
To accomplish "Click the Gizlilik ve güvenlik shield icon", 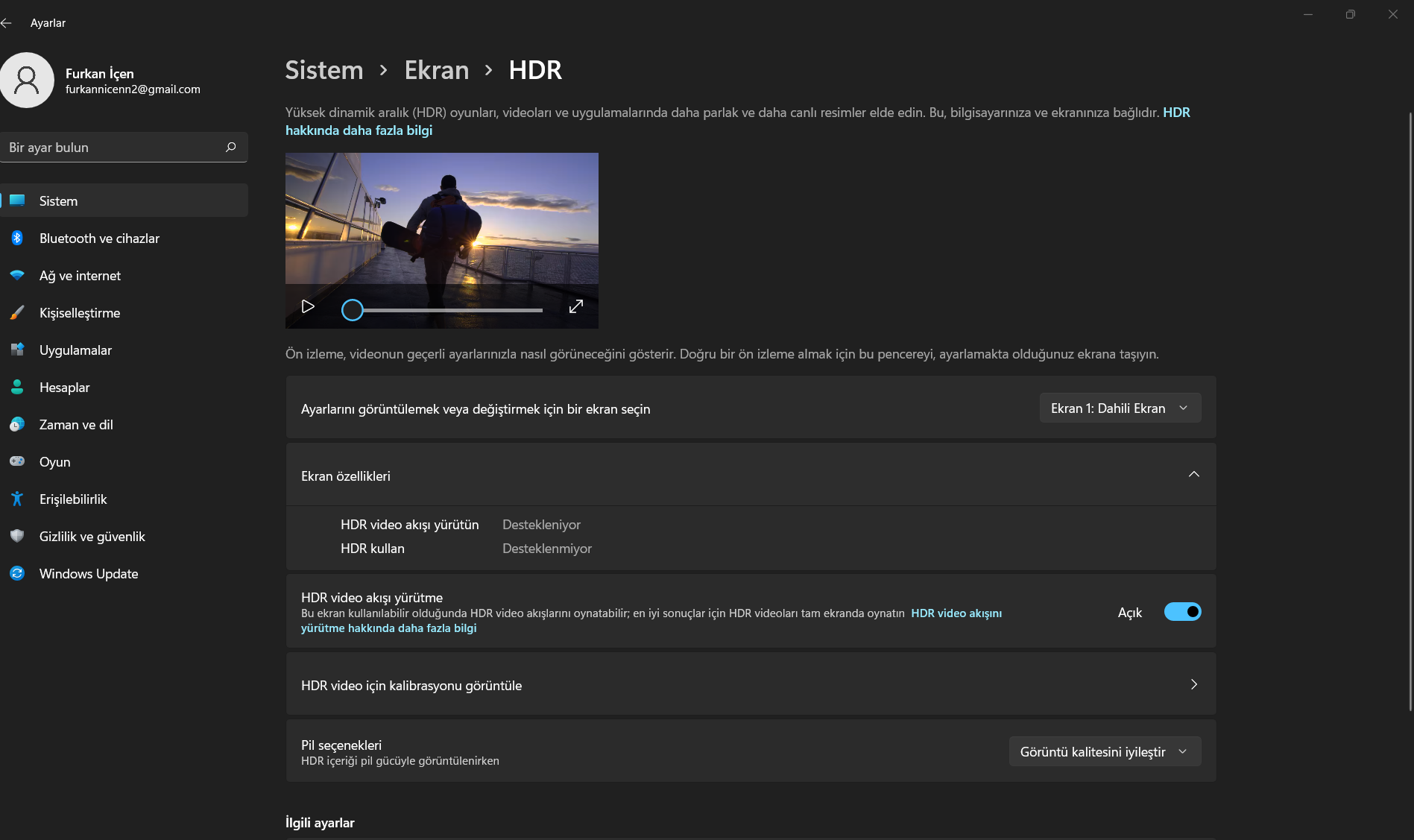I will [17, 536].
